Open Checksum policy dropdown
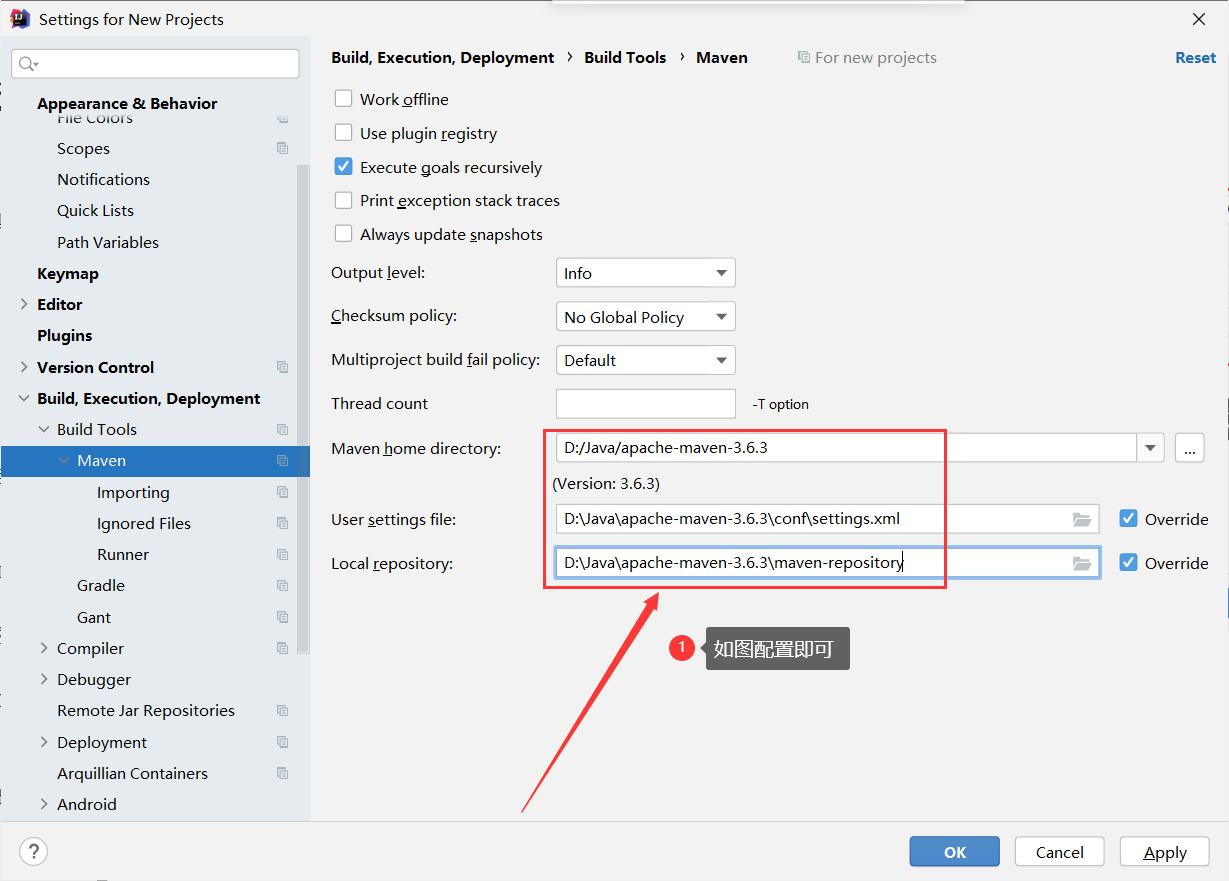 (645, 317)
